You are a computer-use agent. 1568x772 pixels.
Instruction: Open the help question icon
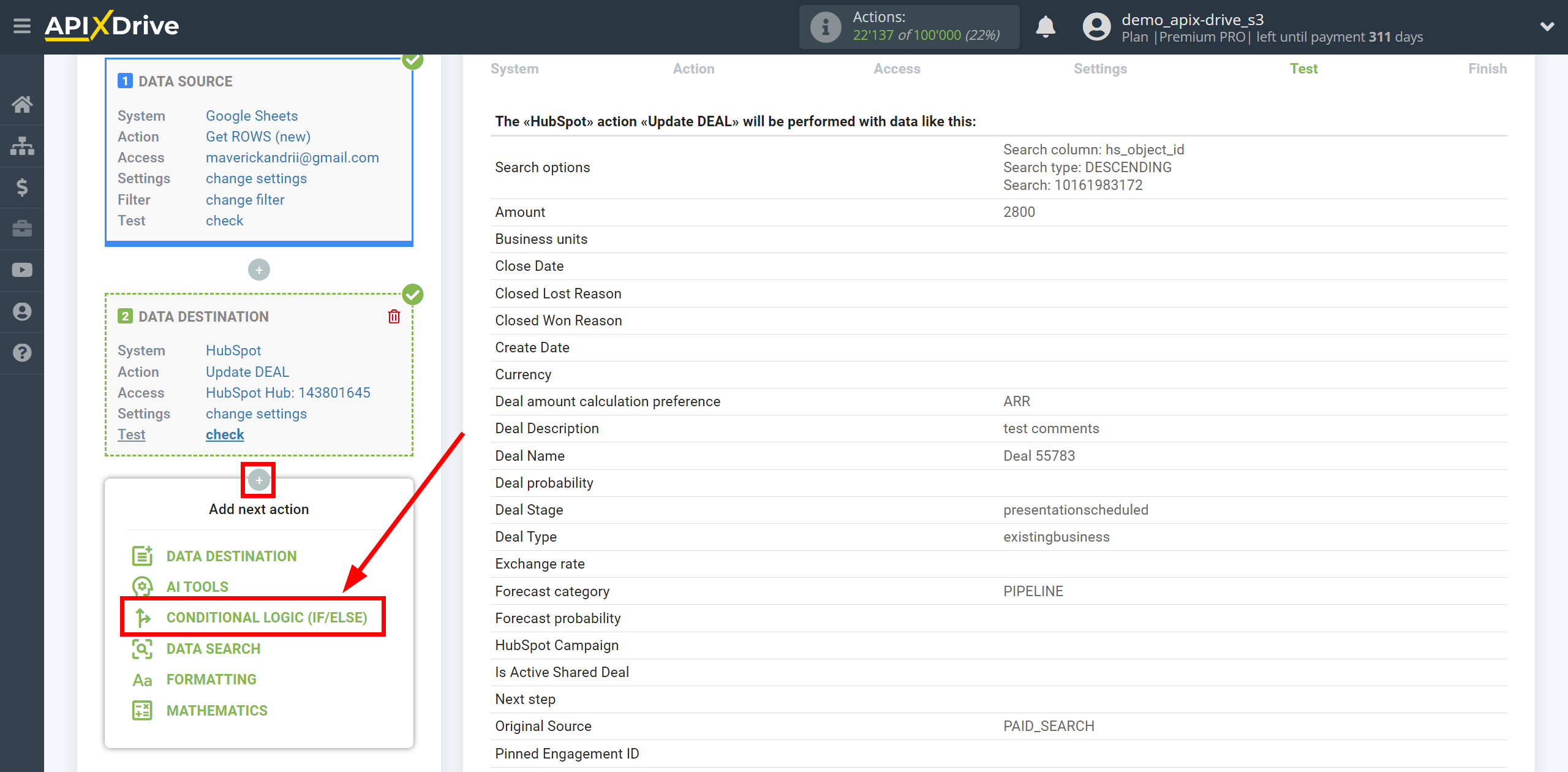coord(22,353)
